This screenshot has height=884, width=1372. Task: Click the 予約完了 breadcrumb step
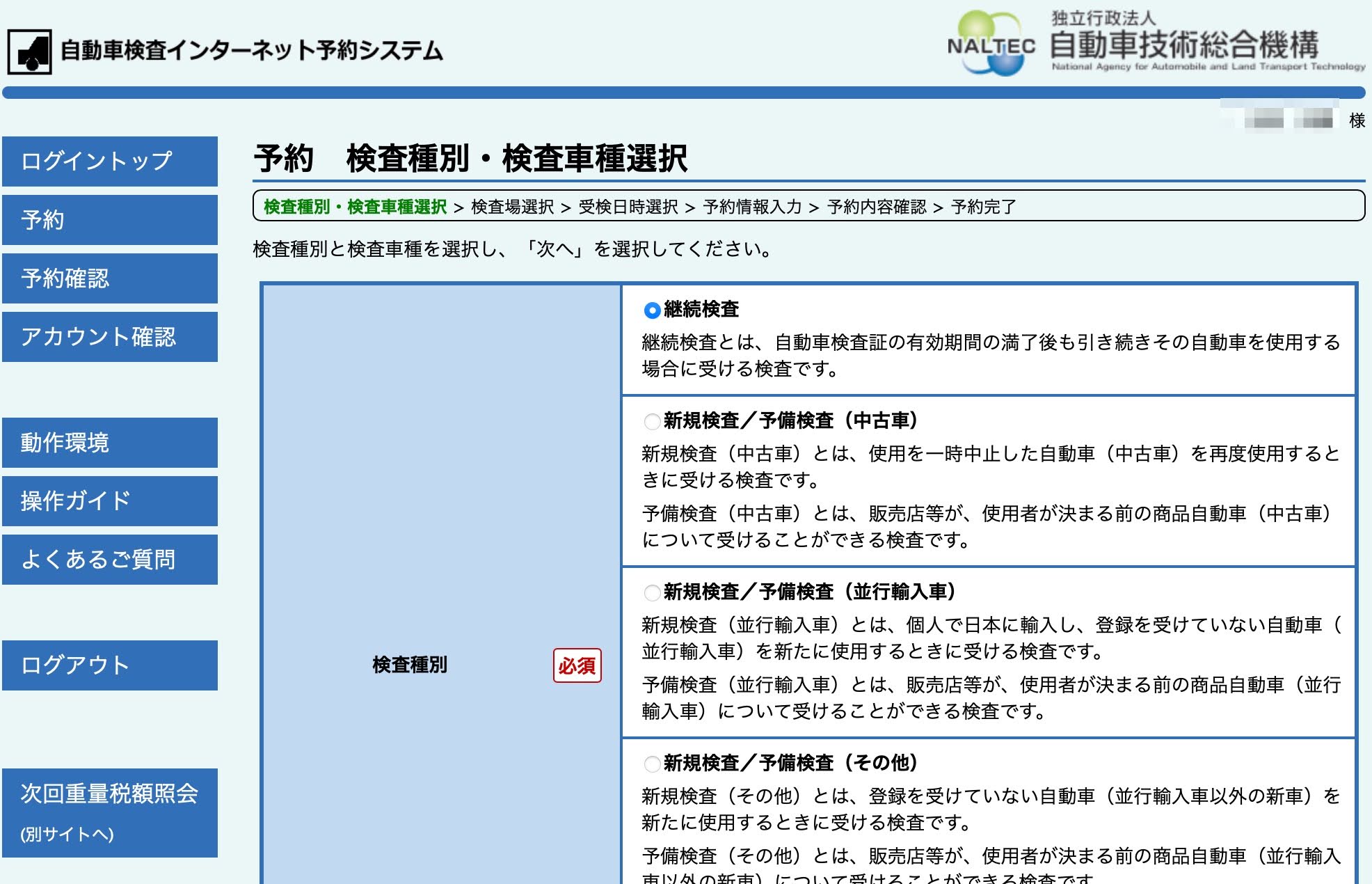coord(983,207)
